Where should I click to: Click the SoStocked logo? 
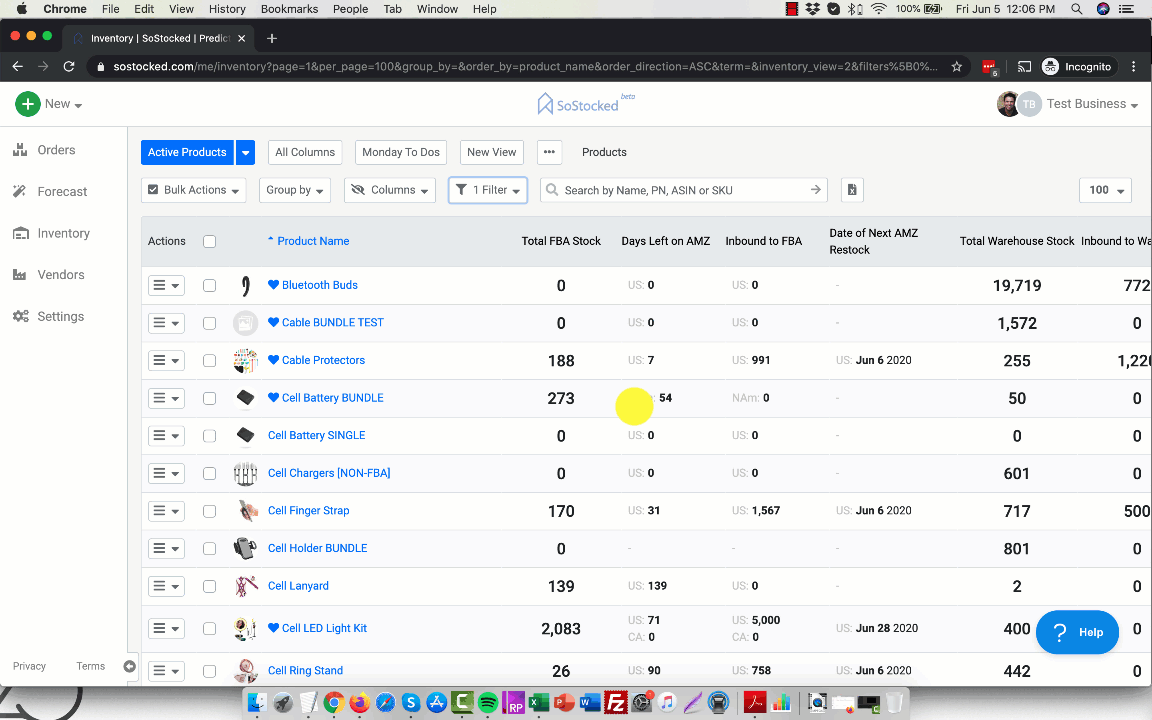[586, 104]
